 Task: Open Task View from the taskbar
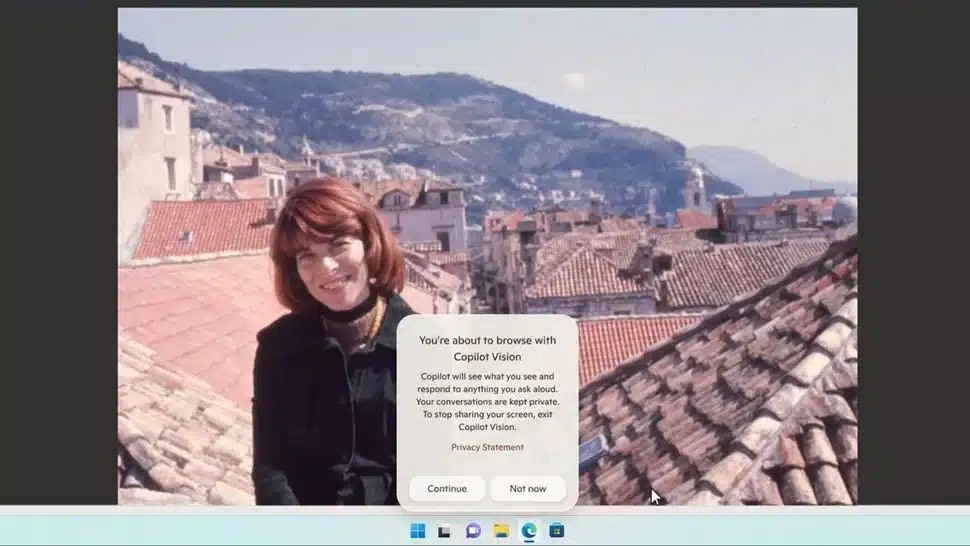tap(445, 531)
